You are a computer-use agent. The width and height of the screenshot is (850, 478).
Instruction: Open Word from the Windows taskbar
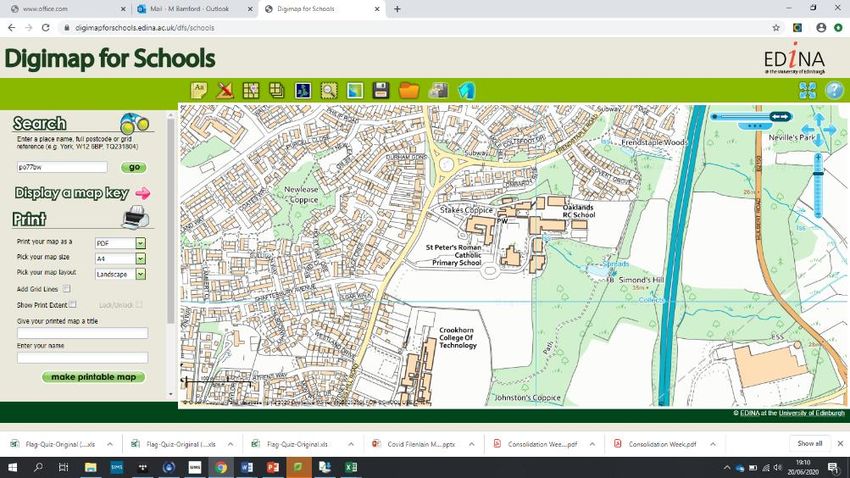[247, 467]
